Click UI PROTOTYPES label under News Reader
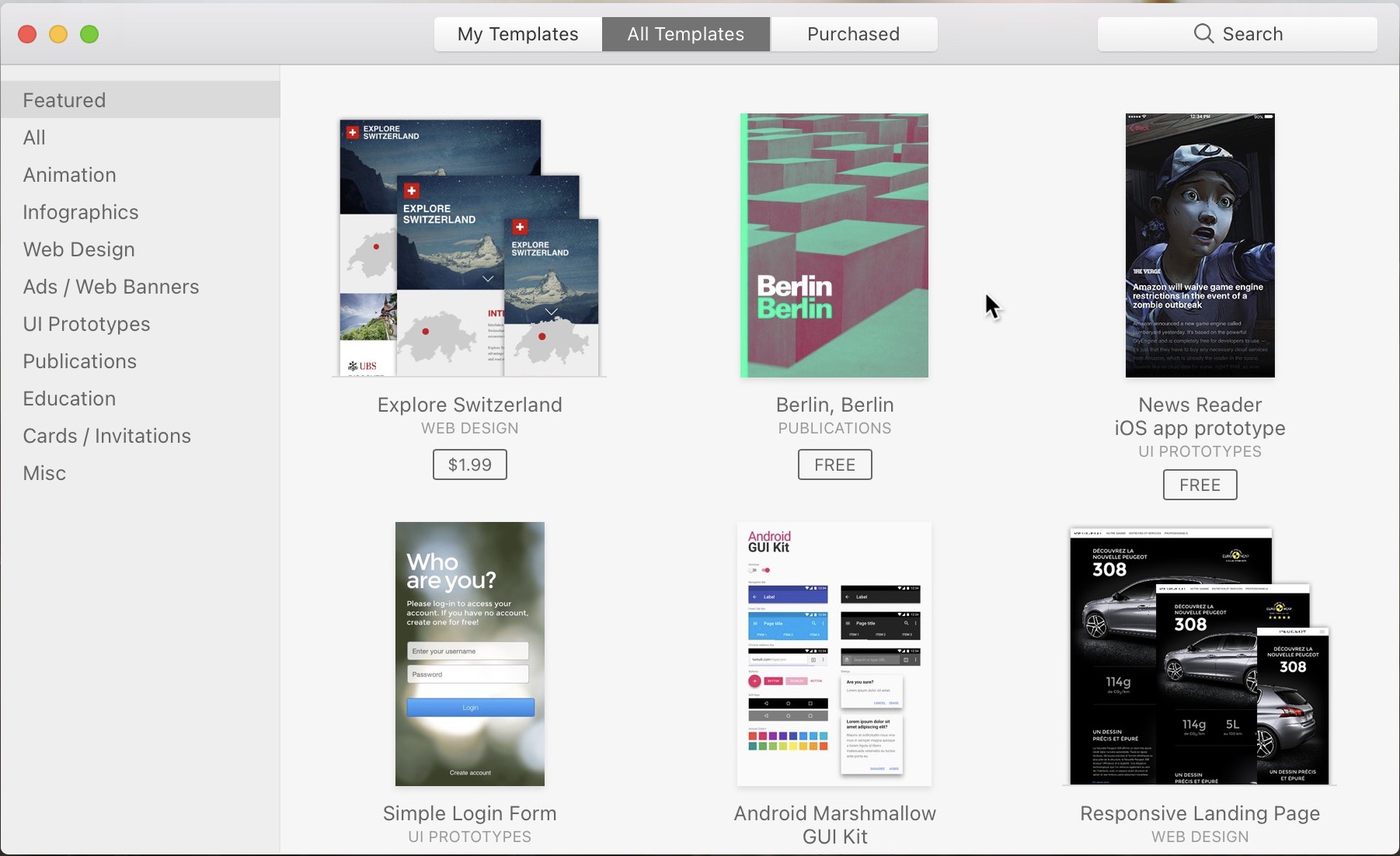 pos(1200,451)
